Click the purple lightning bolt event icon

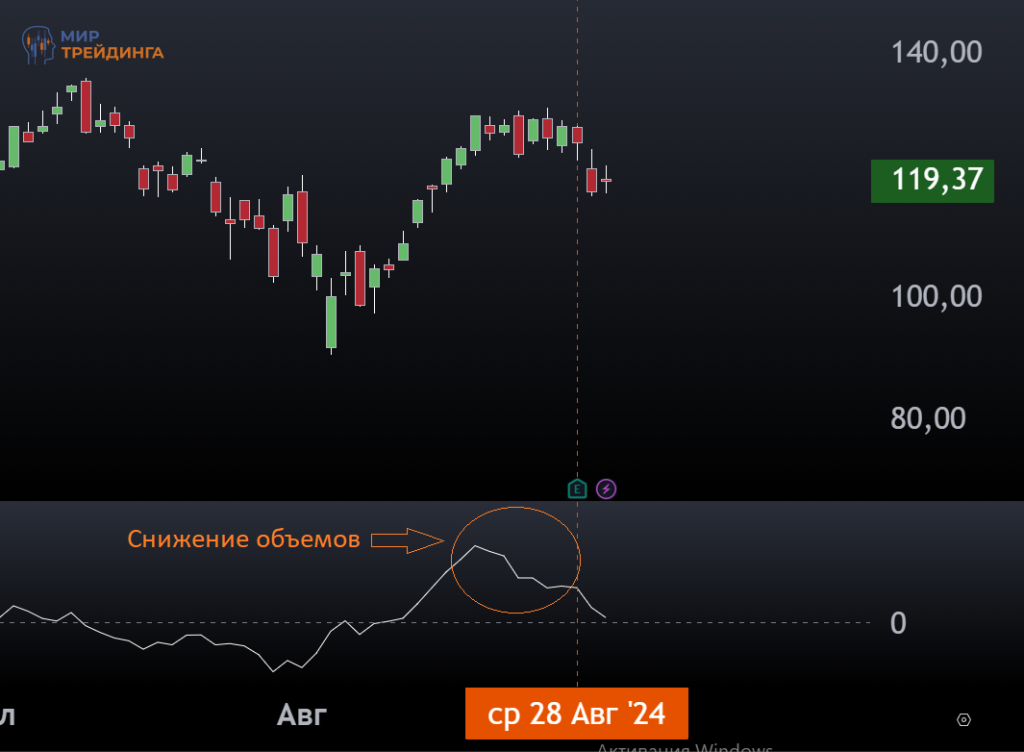(x=607, y=489)
